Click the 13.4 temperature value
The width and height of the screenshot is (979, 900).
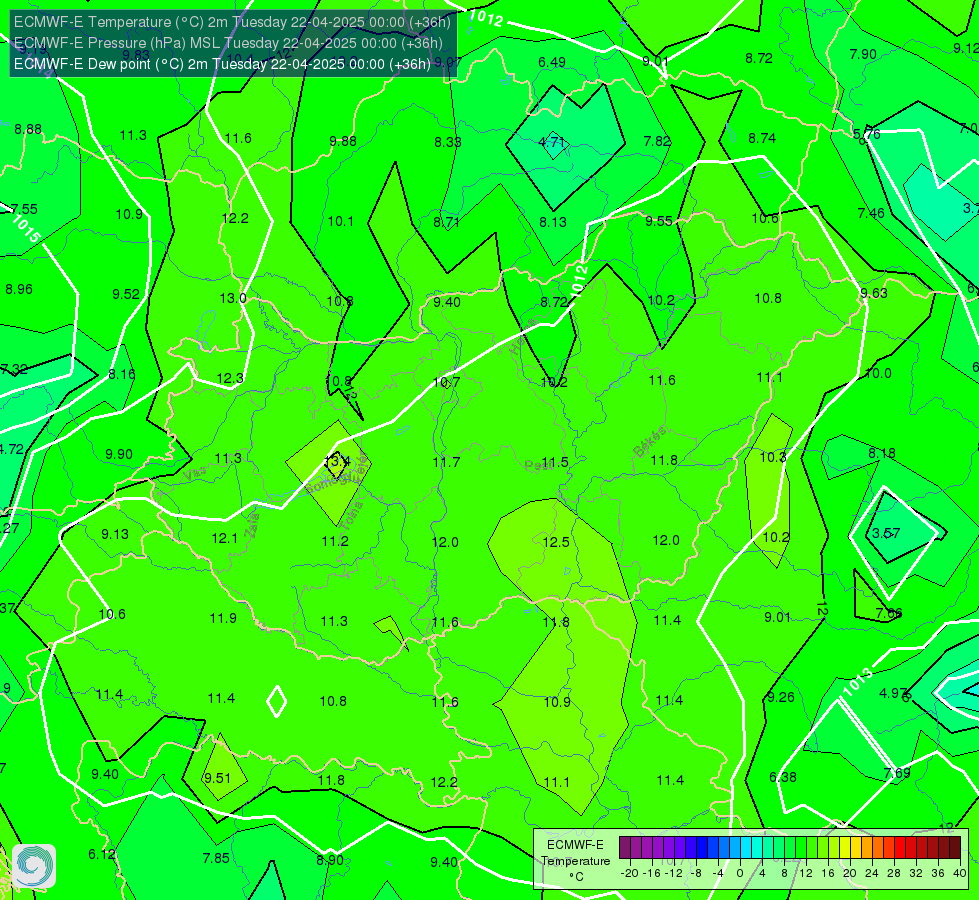[337, 462]
